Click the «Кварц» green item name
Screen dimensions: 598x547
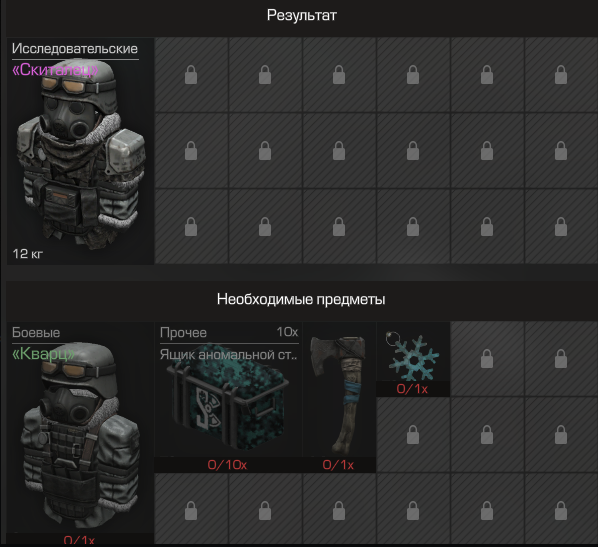(43, 354)
